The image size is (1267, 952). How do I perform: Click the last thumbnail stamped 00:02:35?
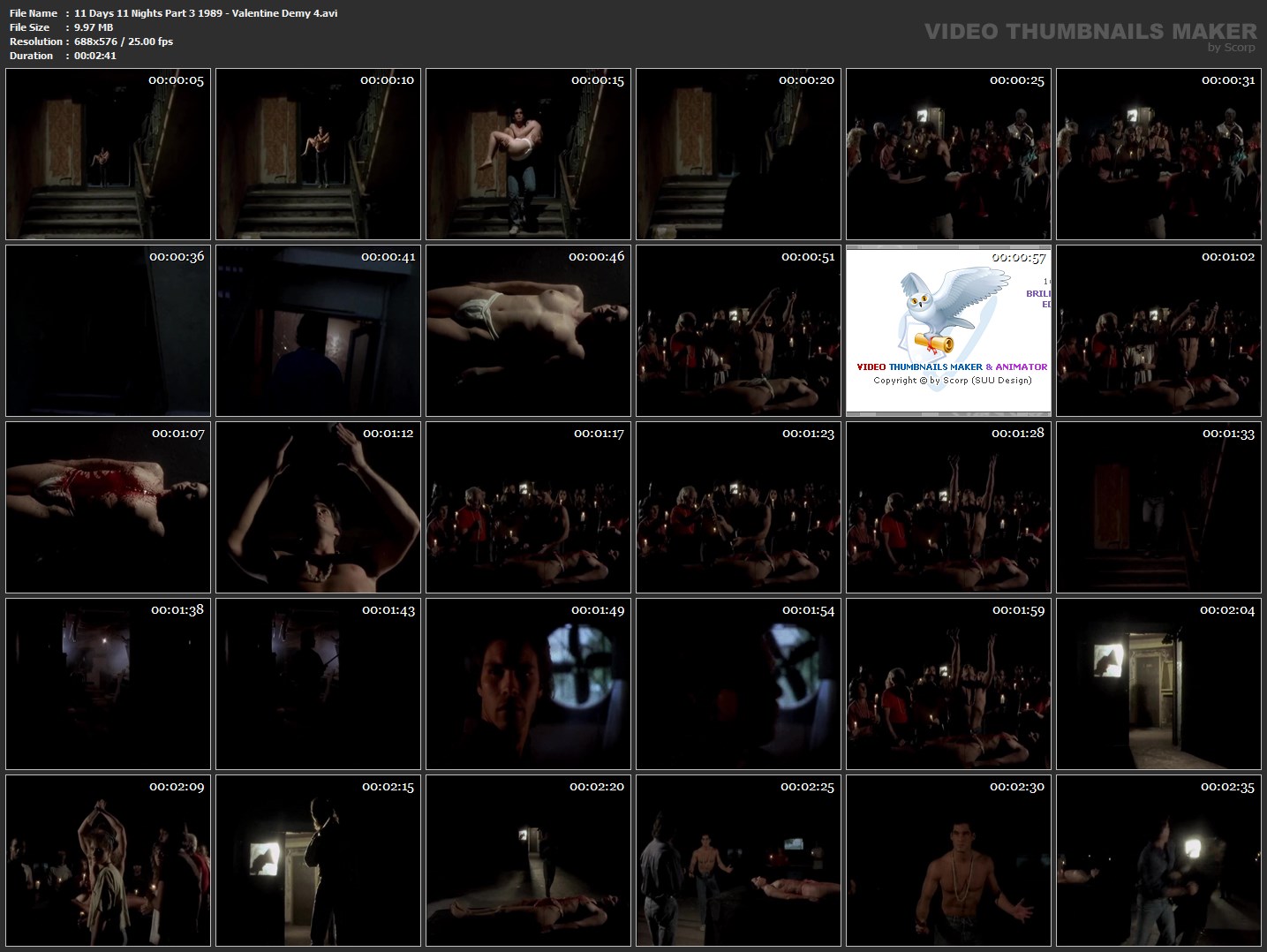(1158, 860)
